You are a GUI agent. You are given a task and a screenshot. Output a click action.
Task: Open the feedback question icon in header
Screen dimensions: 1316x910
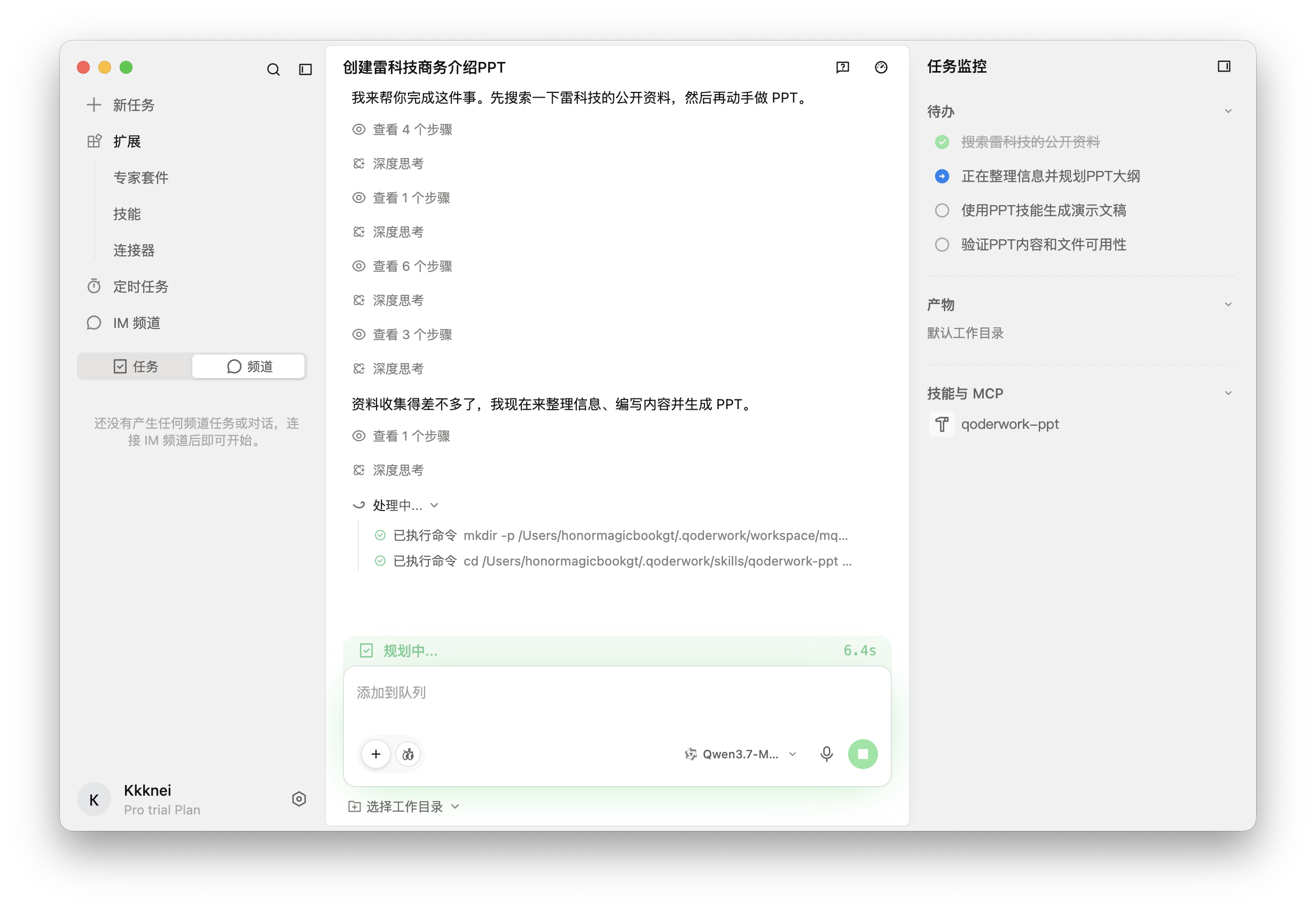[x=843, y=67]
